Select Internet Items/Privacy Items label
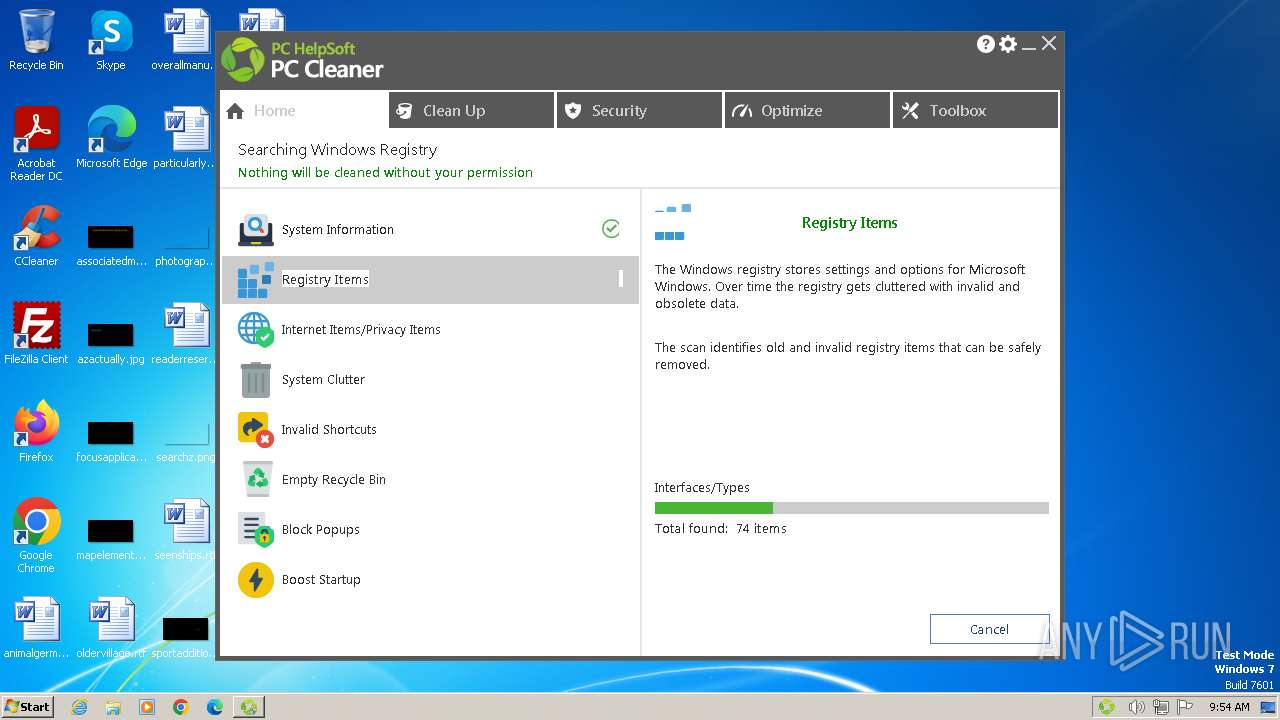 [x=361, y=329]
